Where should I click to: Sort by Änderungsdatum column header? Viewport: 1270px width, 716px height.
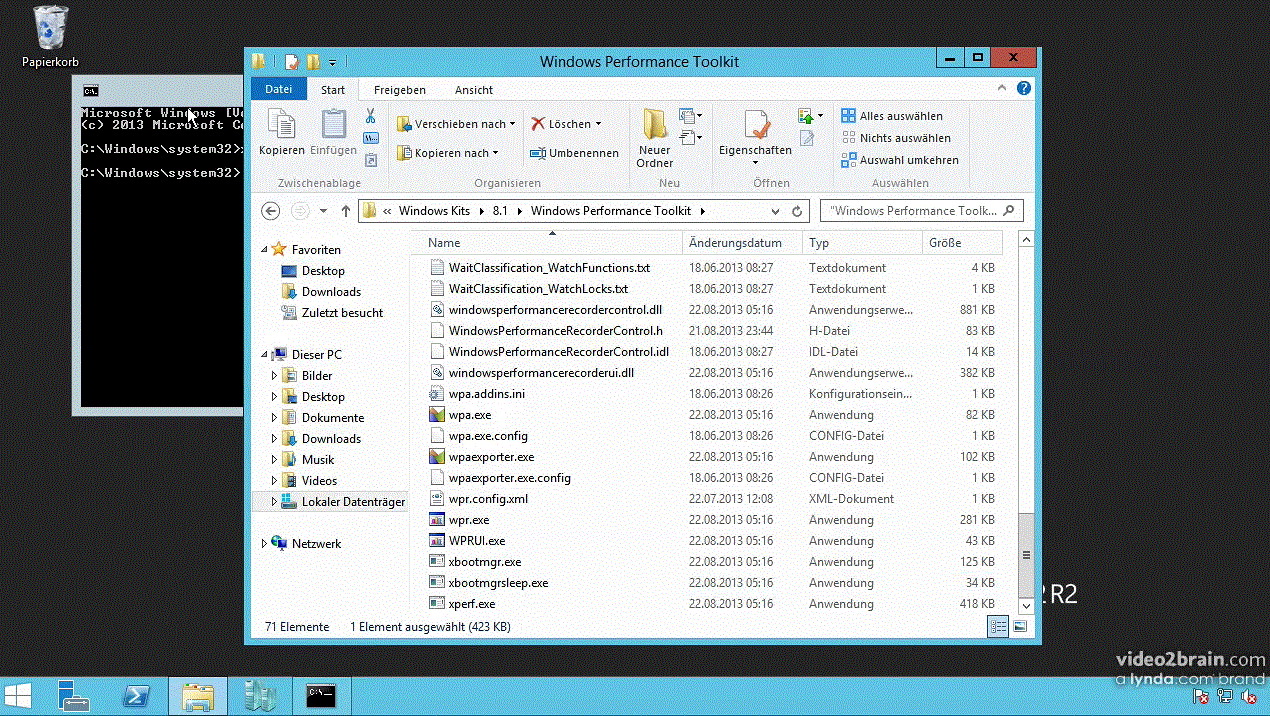742,243
